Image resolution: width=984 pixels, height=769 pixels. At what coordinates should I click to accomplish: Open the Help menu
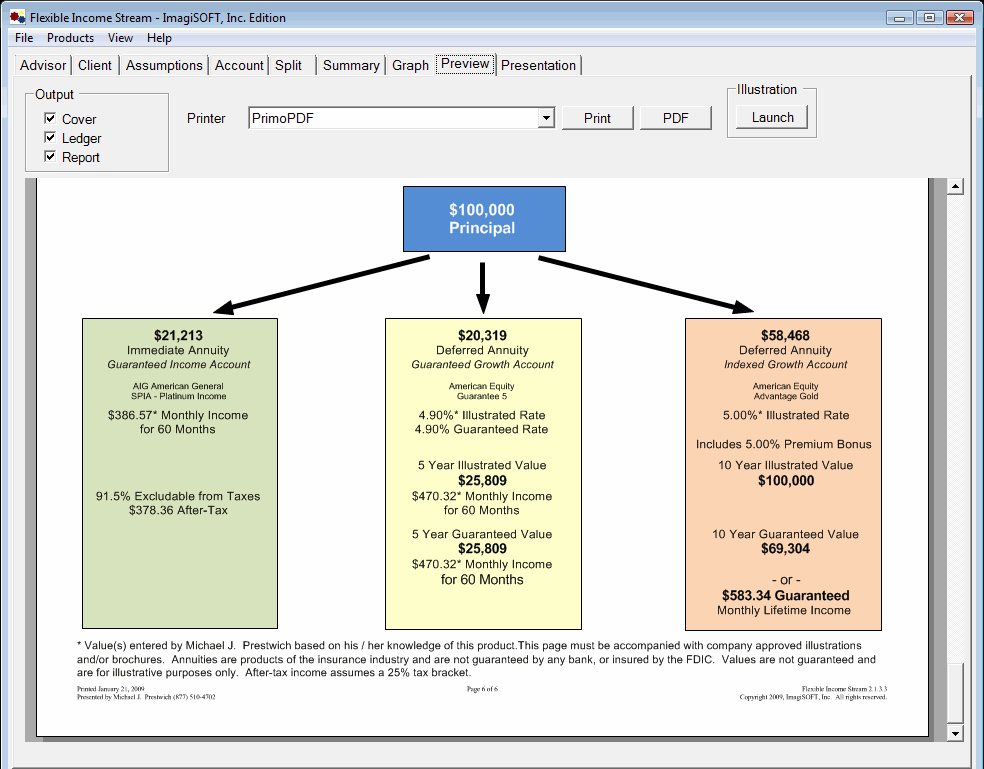(x=159, y=38)
